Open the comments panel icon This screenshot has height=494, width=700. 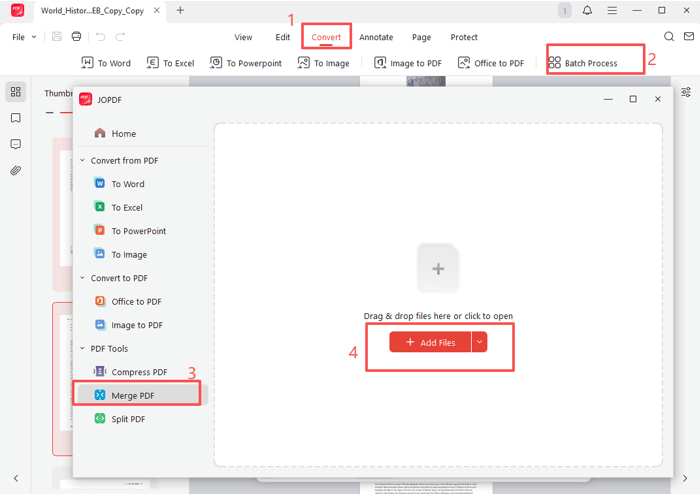16,144
